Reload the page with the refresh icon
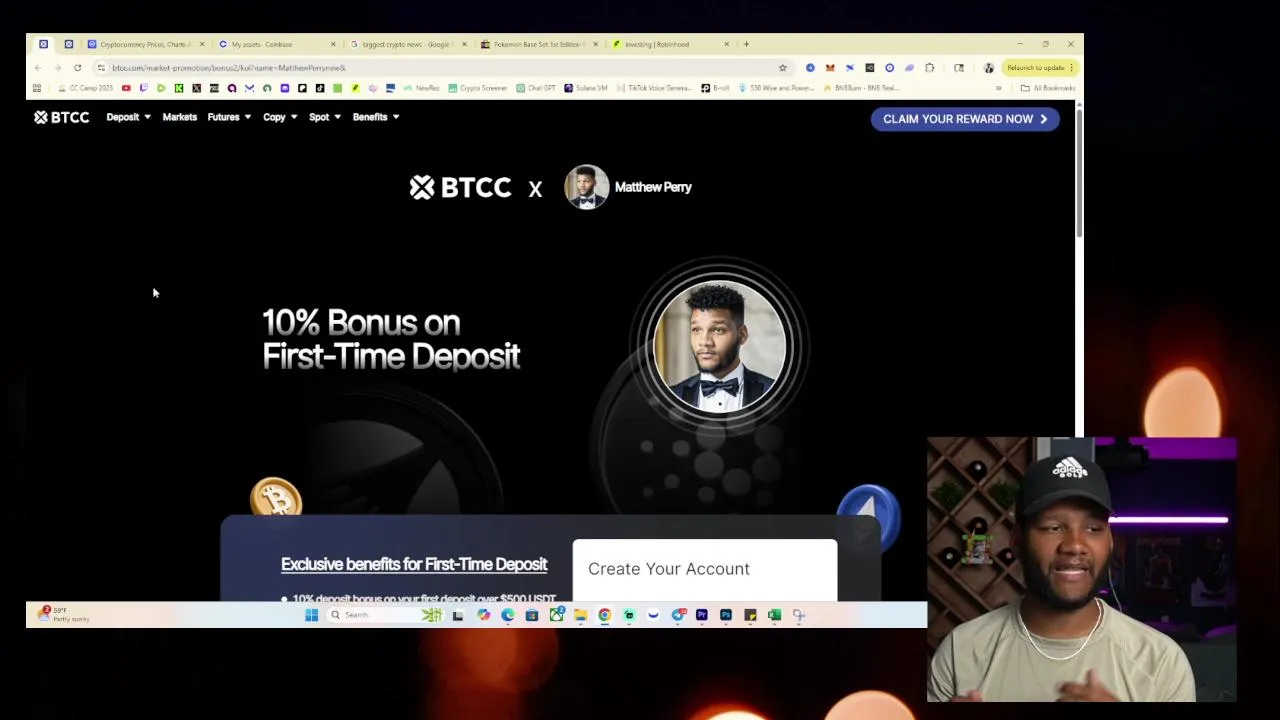The width and height of the screenshot is (1280, 720). [77, 68]
